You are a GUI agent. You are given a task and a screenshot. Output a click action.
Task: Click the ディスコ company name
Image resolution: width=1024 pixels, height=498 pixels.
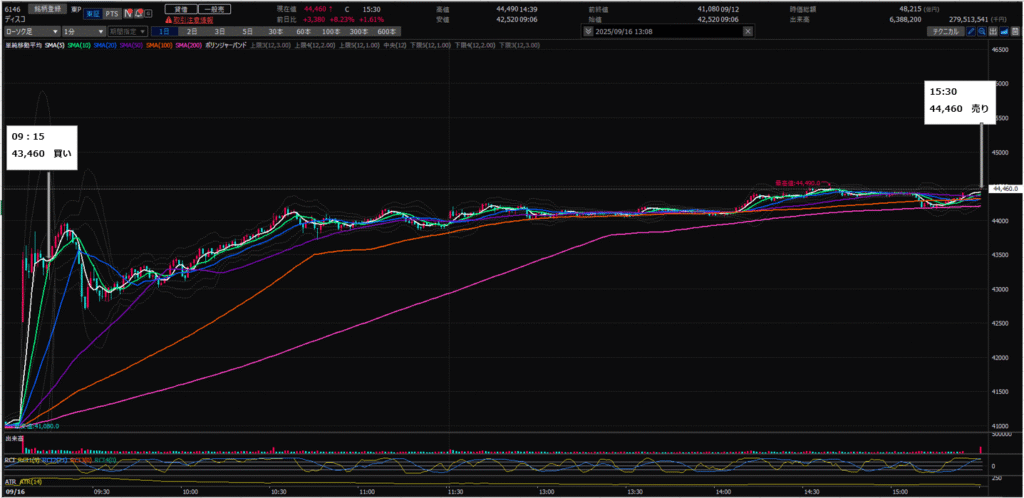click(x=15, y=20)
